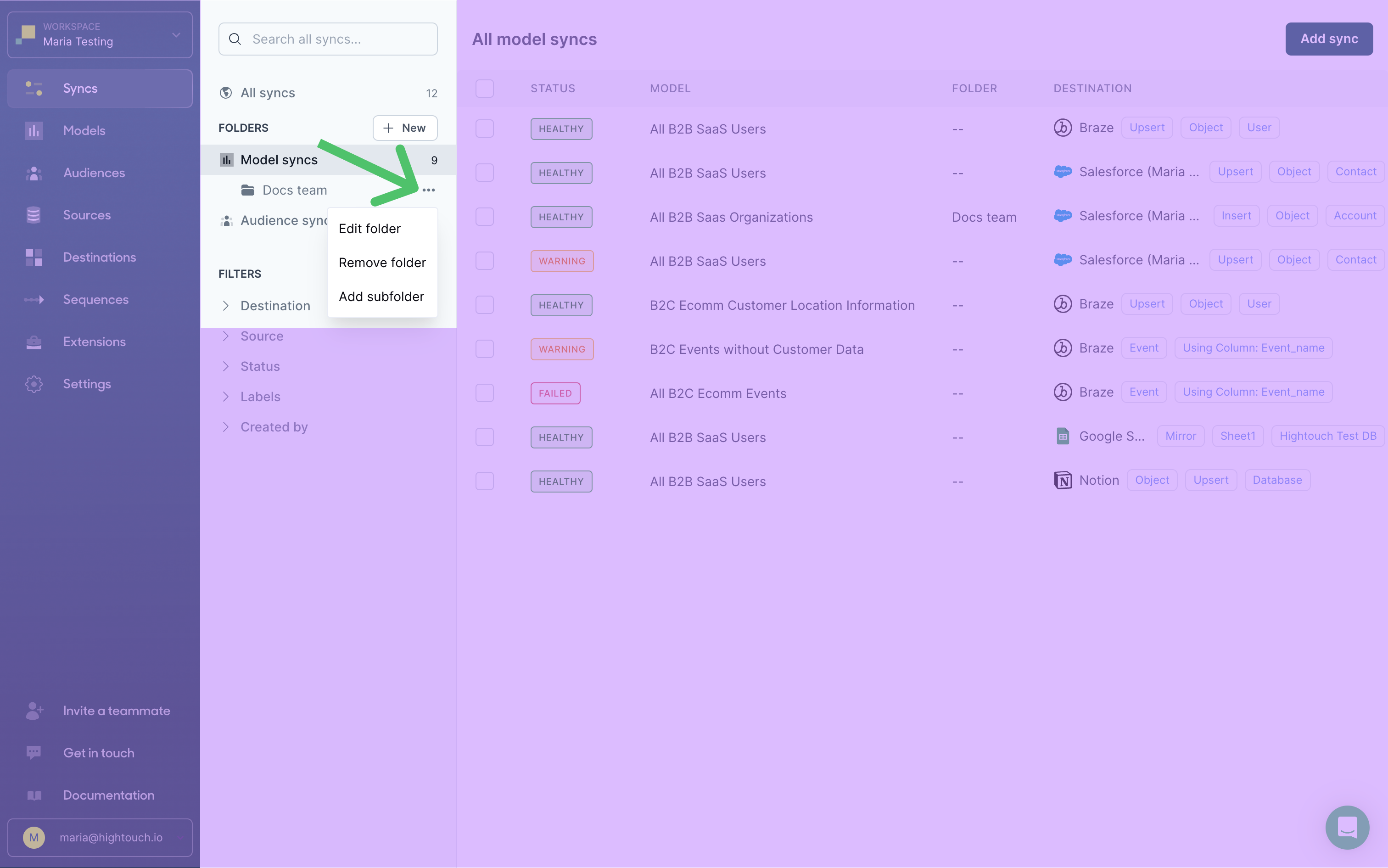Click the Sheet1 tag

1237,436
